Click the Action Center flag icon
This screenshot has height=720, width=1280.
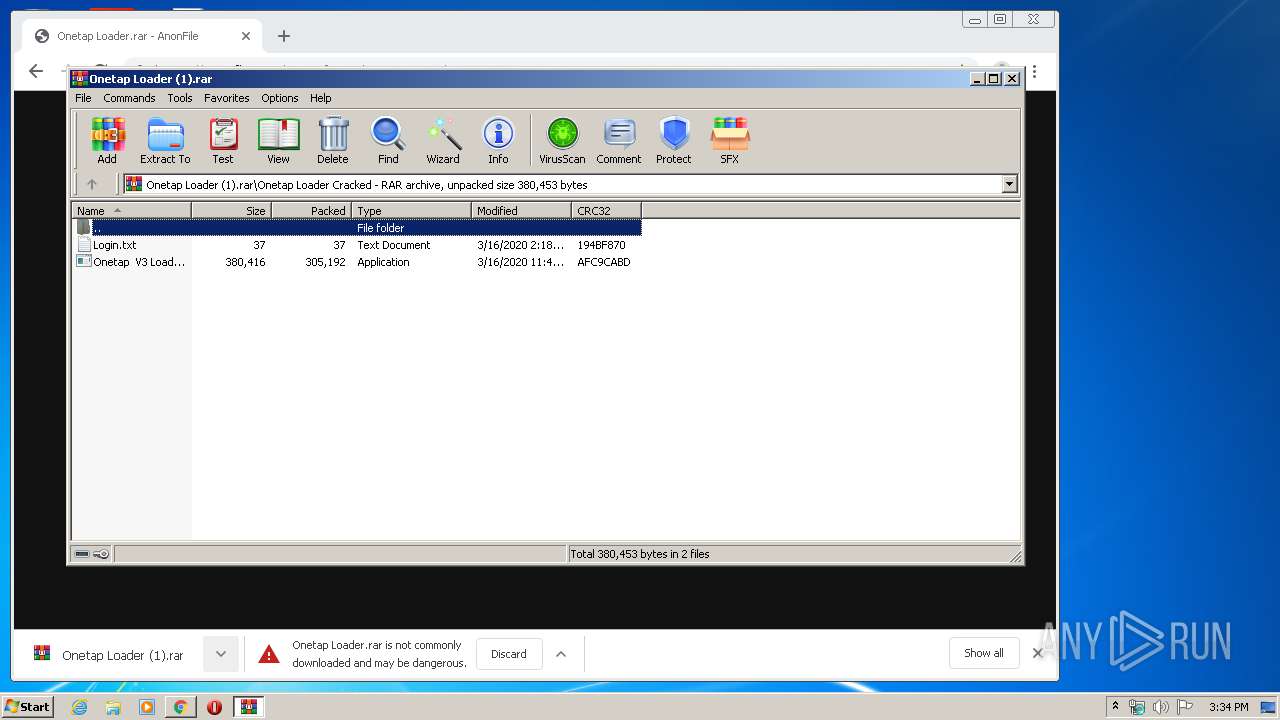(x=1184, y=707)
